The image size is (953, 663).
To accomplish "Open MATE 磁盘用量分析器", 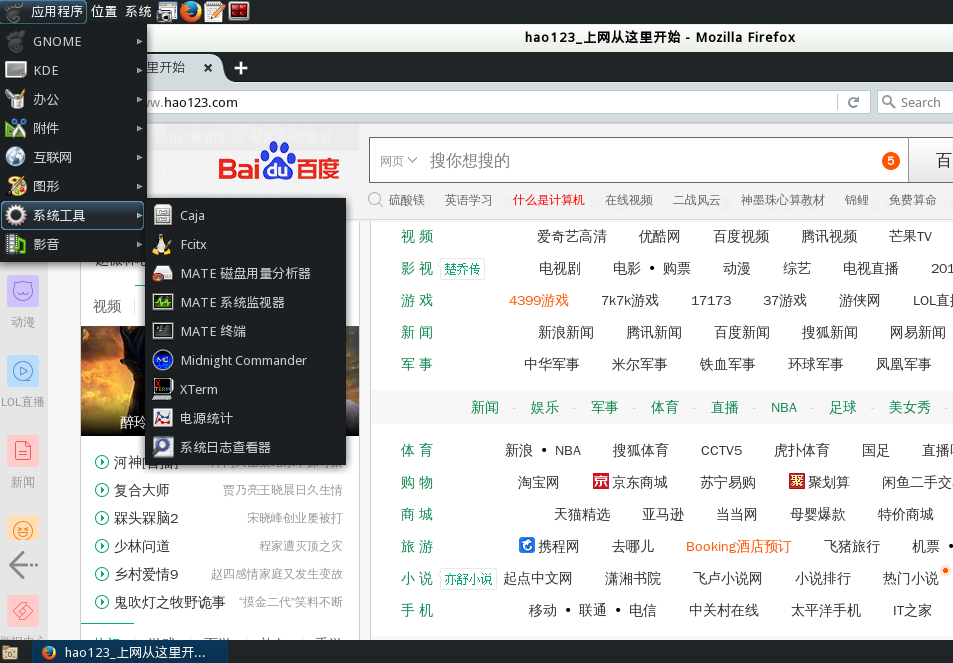I will pyautogui.click(x=246, y=273).
